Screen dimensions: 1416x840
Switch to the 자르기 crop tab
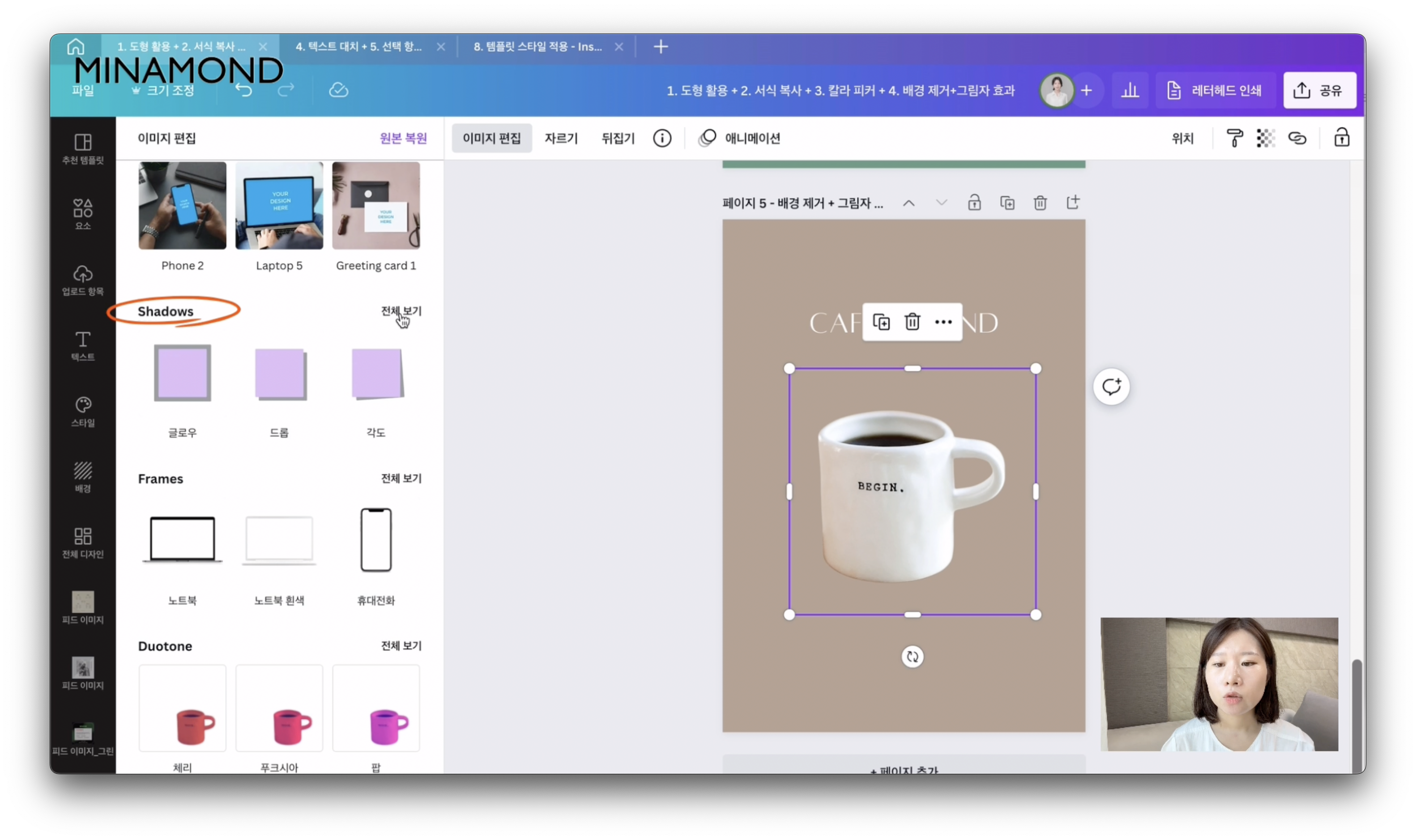[560, 138]
